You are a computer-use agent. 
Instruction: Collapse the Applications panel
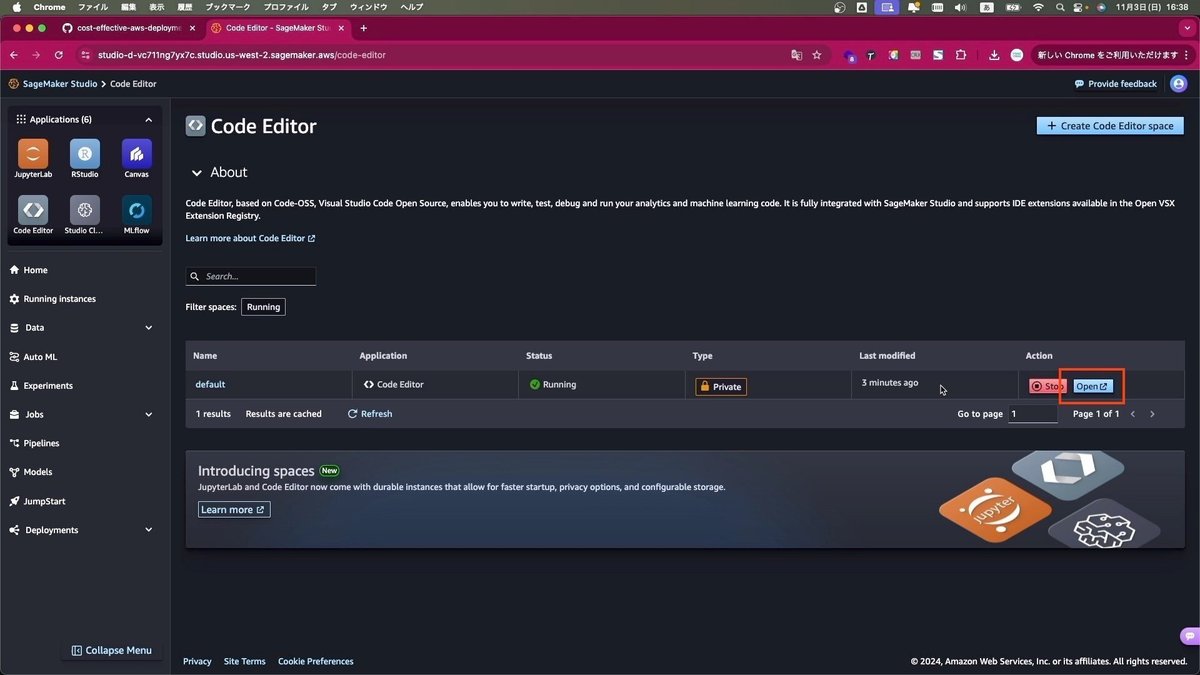coord(149,120)
